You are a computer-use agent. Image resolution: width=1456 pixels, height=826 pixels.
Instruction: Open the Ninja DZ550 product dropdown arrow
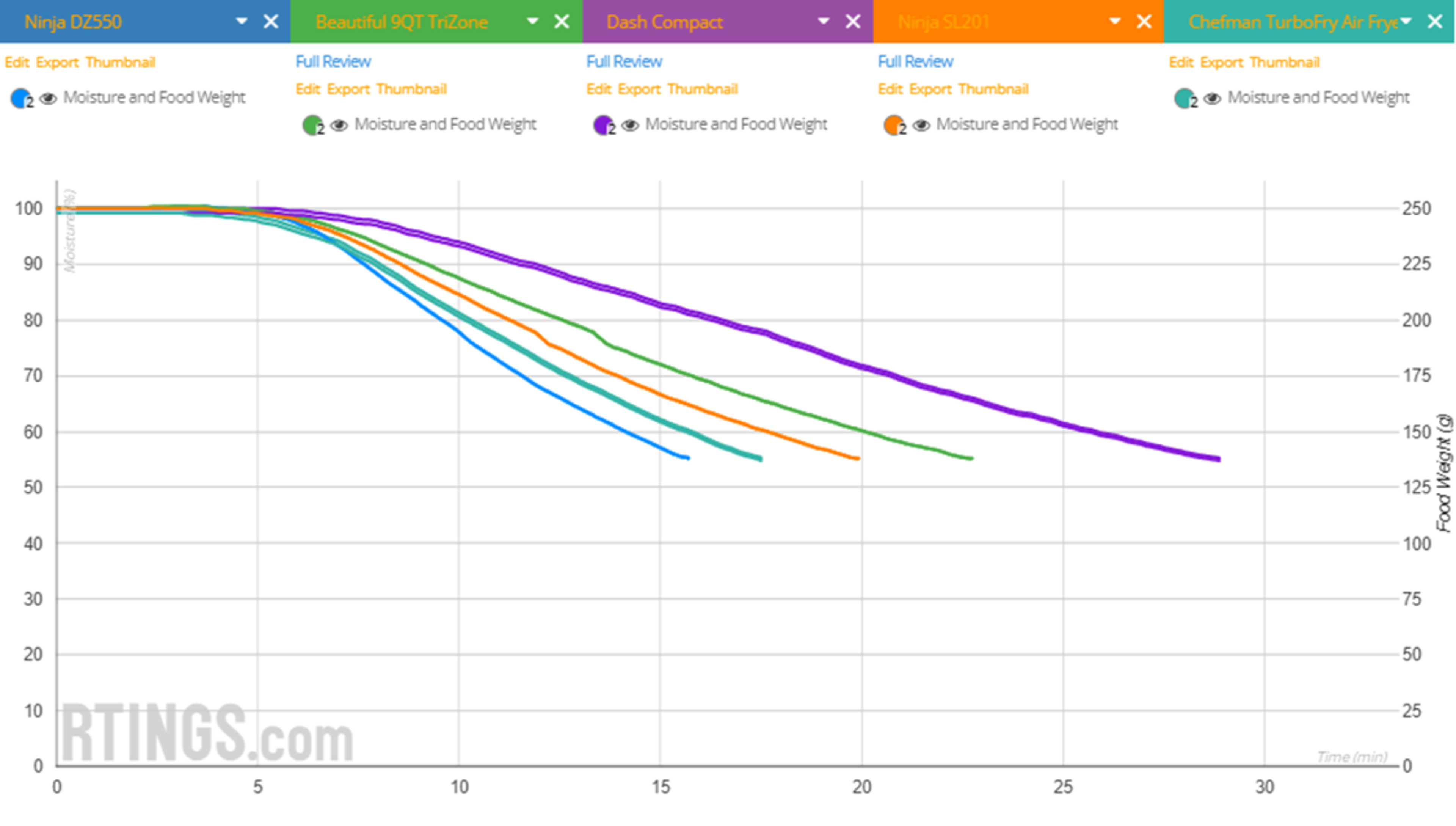coord(242,22)
